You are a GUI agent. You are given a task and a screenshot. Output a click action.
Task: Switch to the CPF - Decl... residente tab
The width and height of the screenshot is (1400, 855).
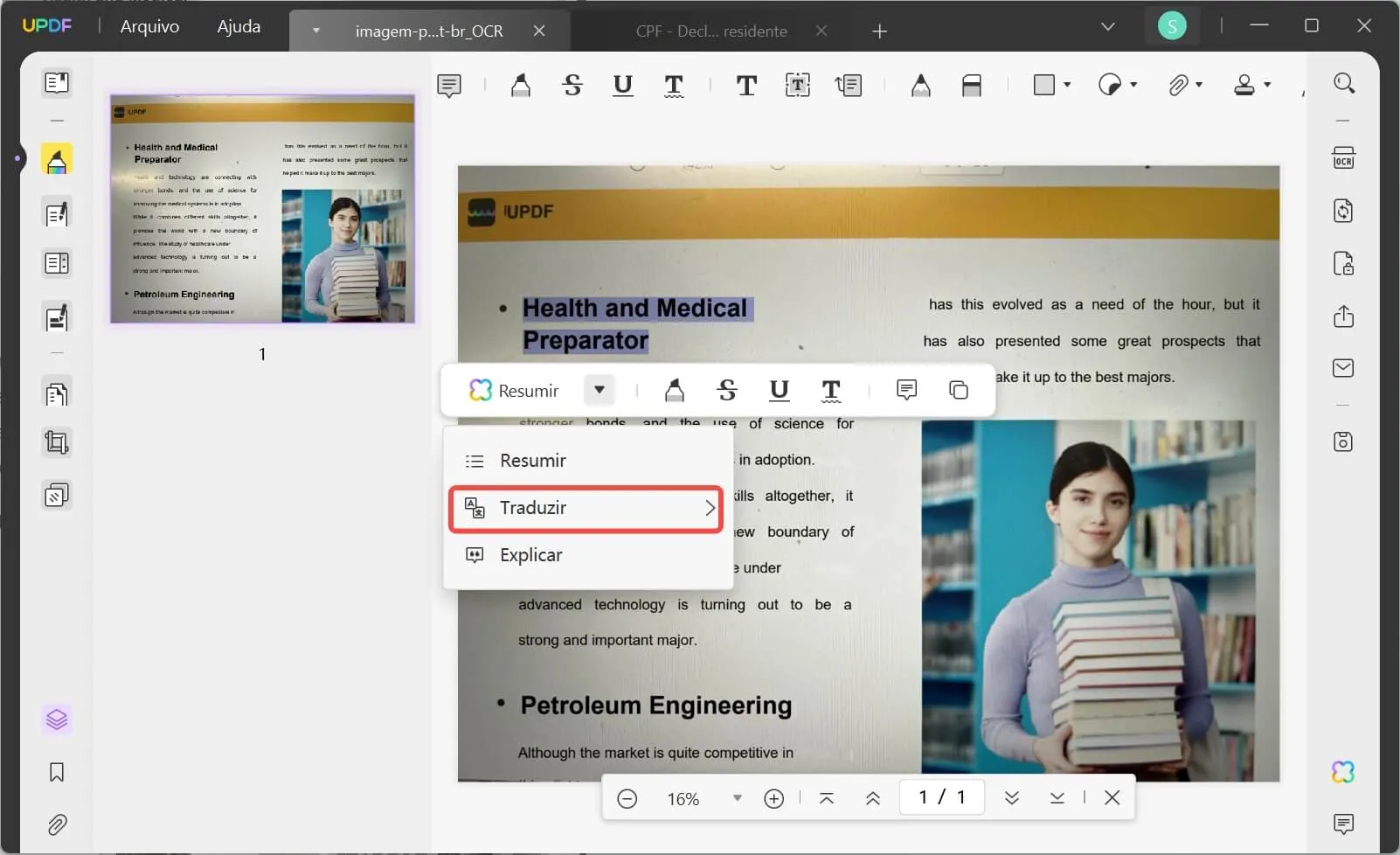pyautogui.click(x=711, y=31)
